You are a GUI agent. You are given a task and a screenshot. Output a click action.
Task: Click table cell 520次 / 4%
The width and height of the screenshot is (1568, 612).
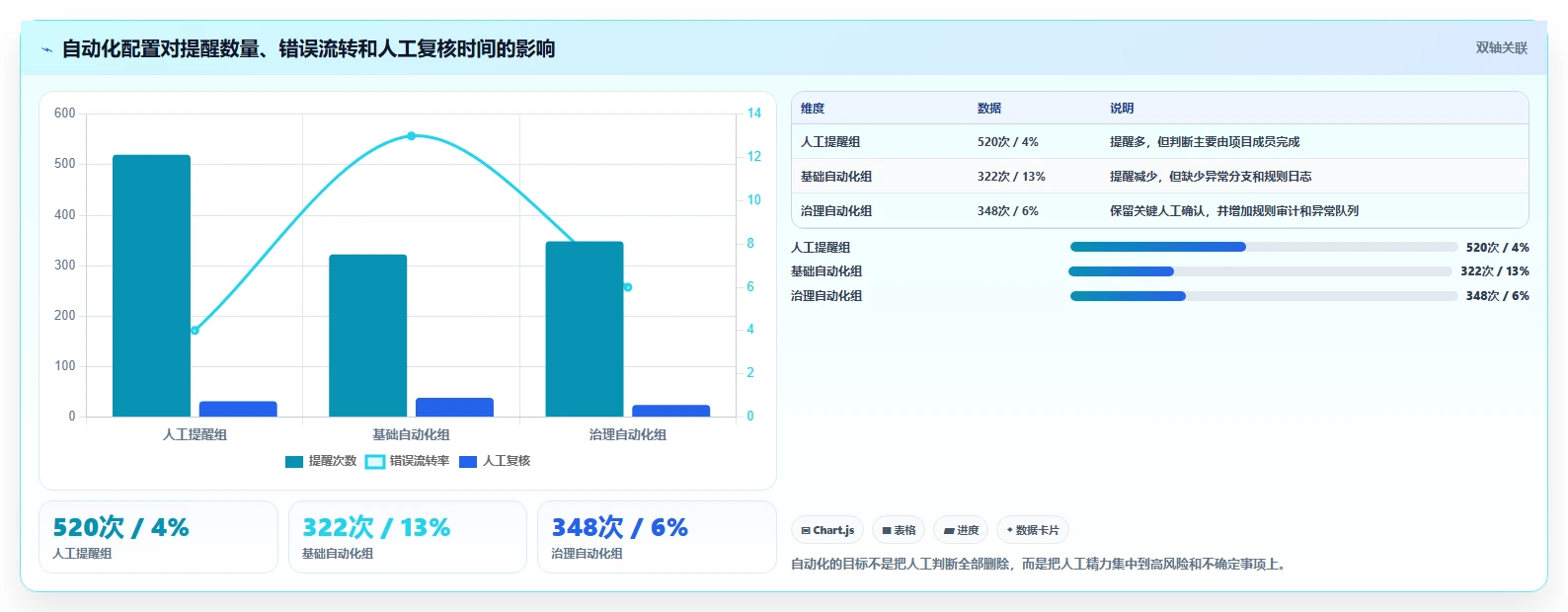[1008, 142]
